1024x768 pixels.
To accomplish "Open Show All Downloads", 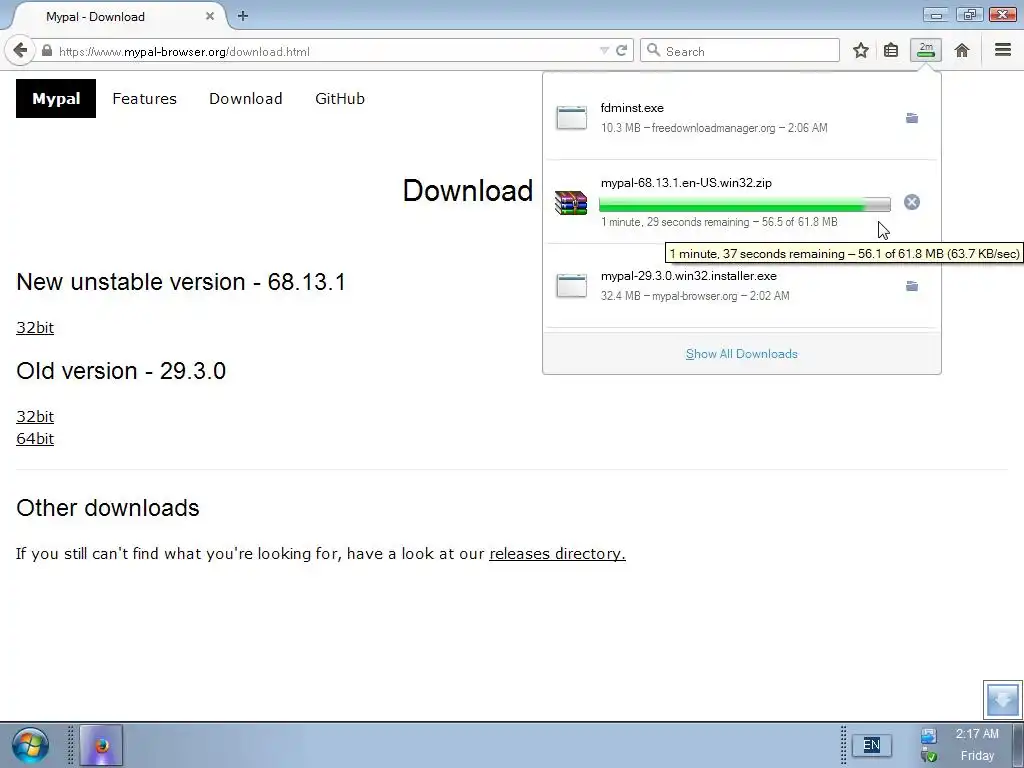I will (741, 354).
